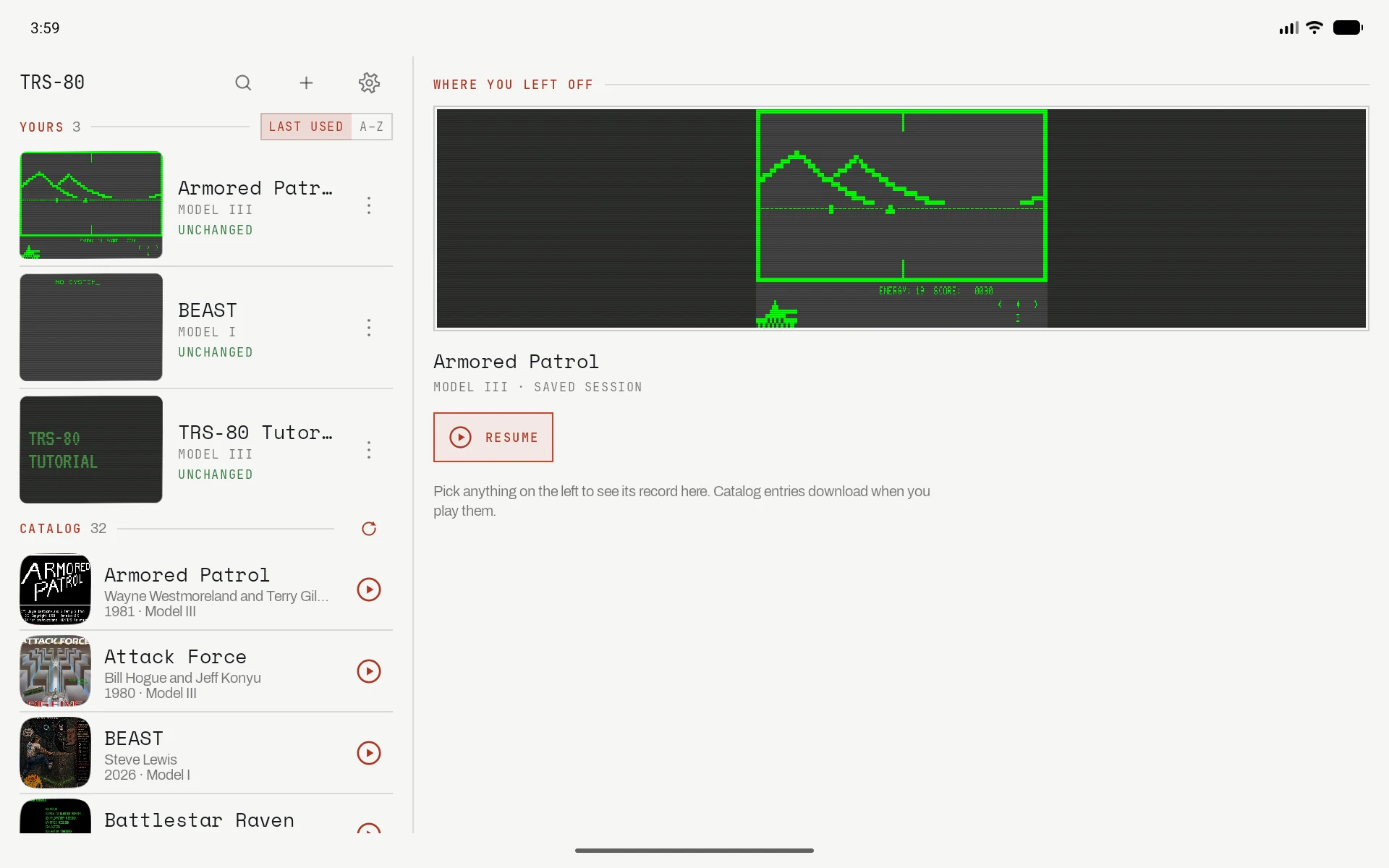
Task: Sort your programs by Last Used
Action: coord(306,127)
